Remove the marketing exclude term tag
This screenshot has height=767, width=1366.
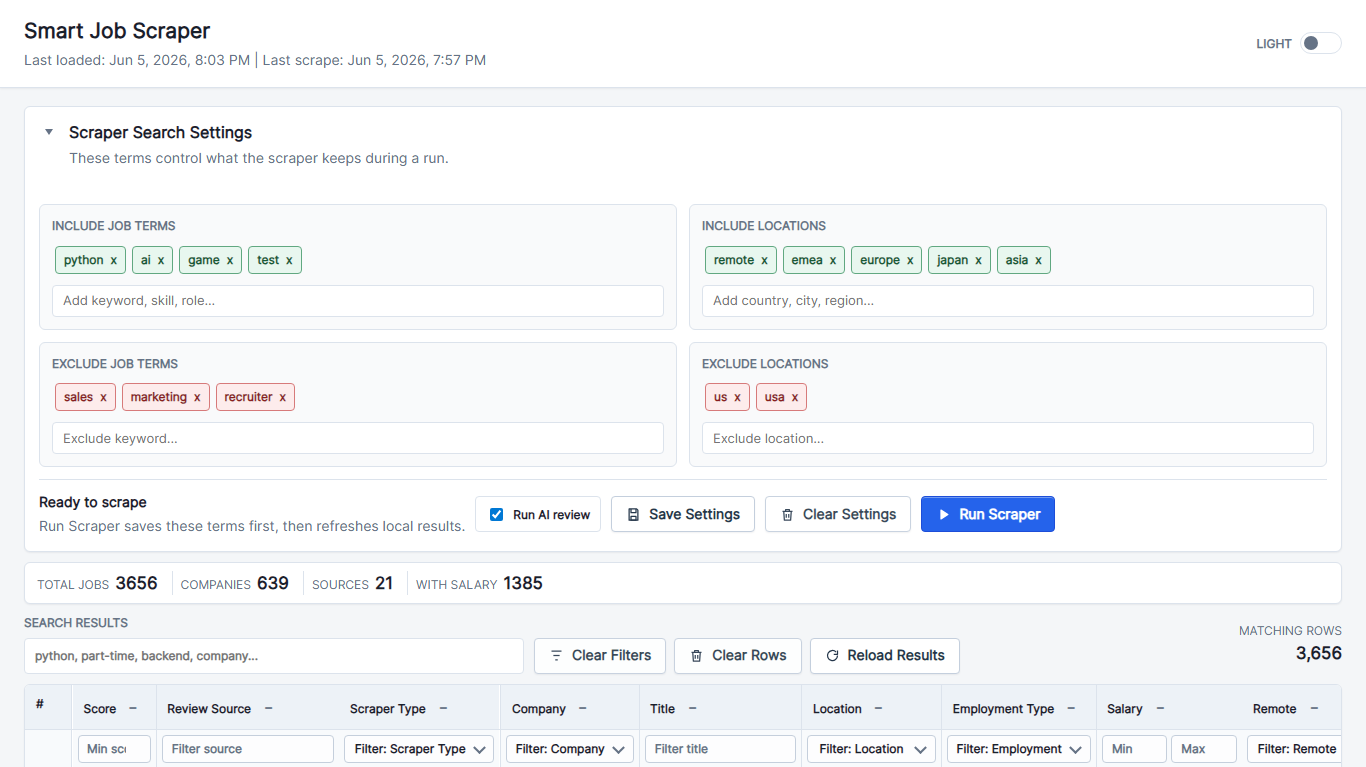[197, 397]
